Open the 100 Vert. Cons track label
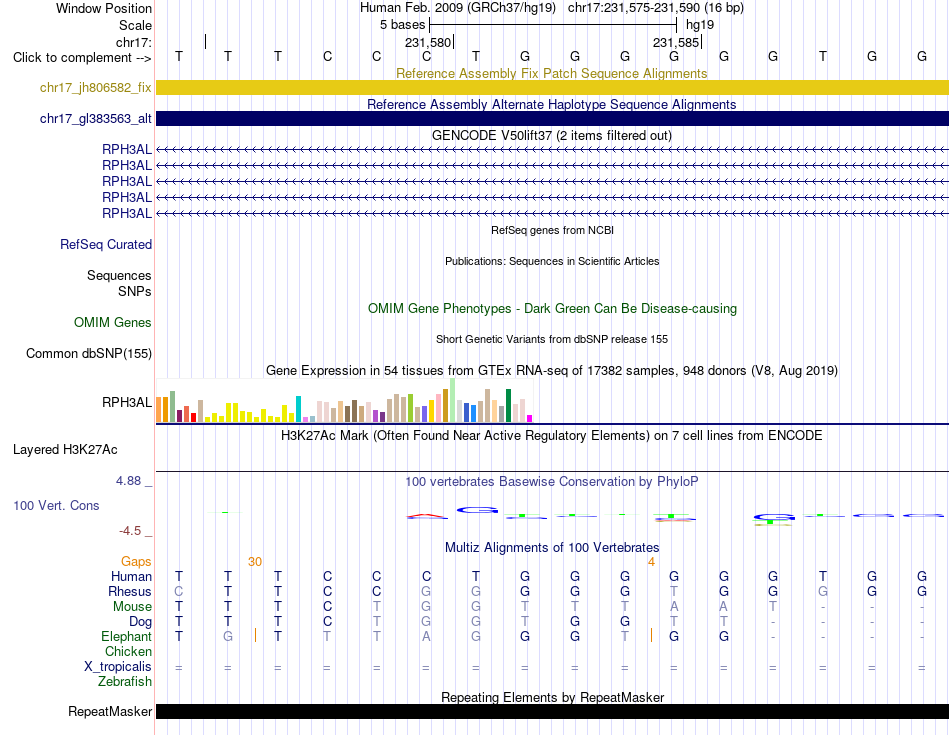The height and width of the screenshot is (735, 950). (x=56, y=505)
